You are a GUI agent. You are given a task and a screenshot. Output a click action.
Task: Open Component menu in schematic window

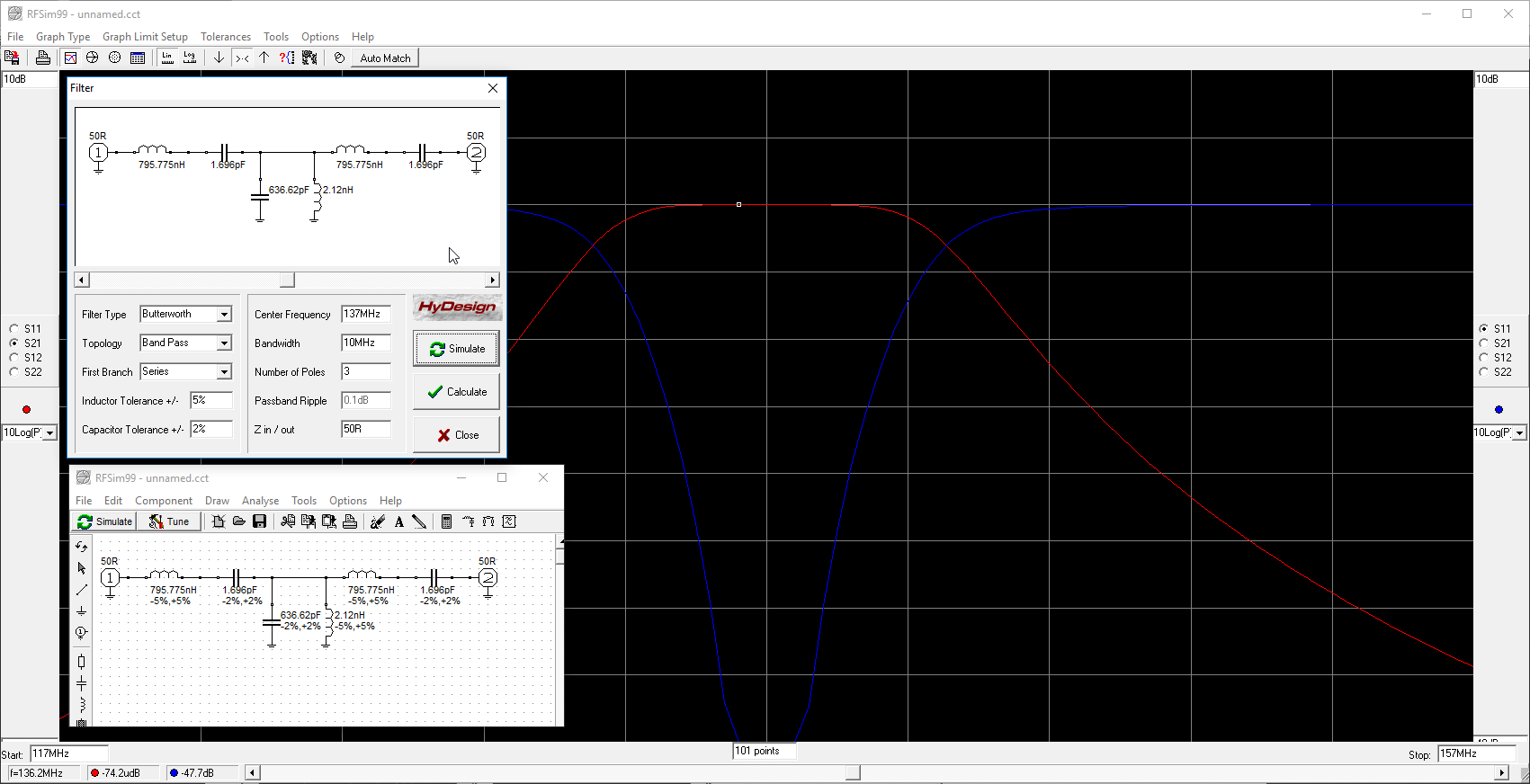click(164, 501)
